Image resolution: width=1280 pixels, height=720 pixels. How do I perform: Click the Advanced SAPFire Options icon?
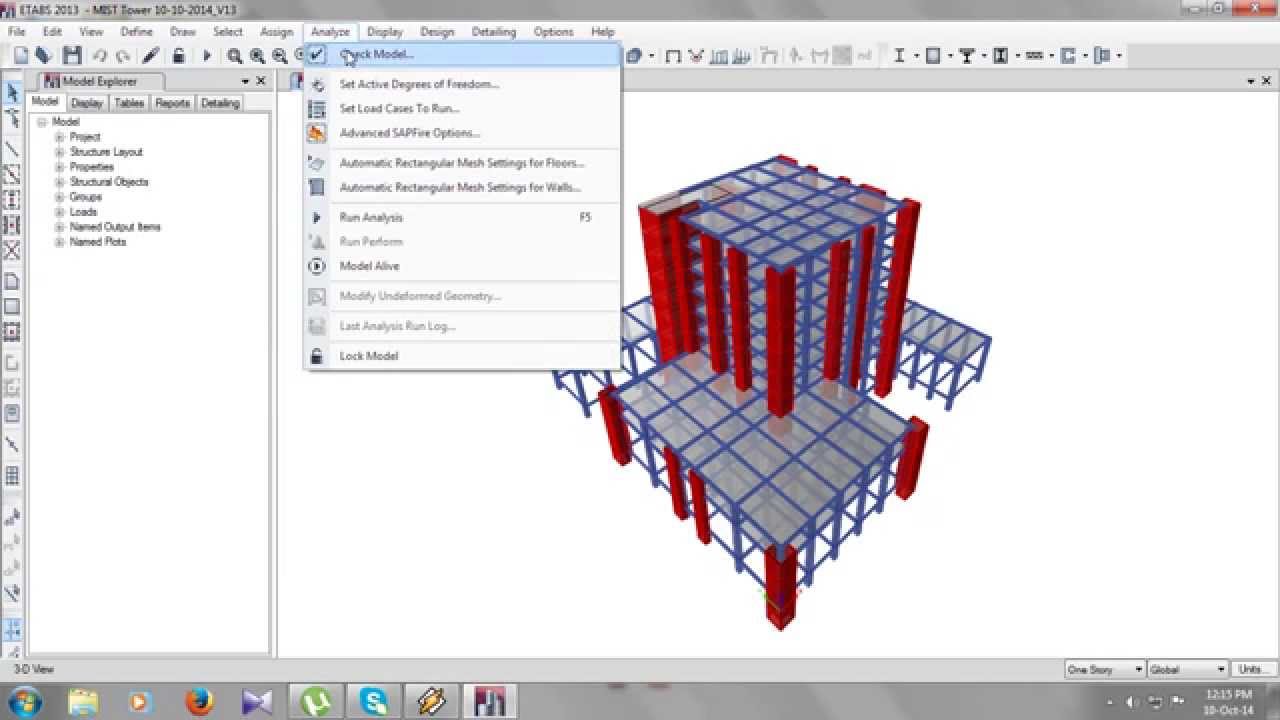[x=317, y=133]
